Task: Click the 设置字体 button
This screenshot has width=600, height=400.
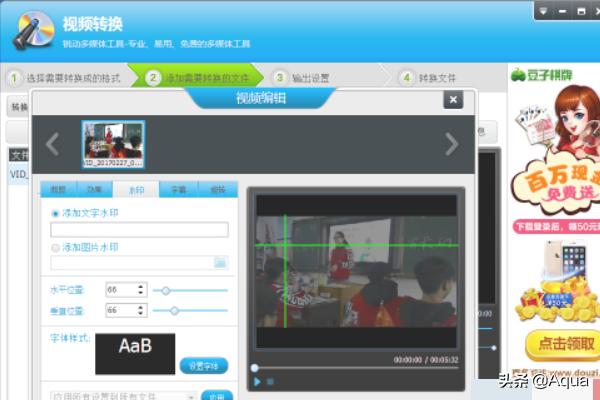Action: [204, 366]
